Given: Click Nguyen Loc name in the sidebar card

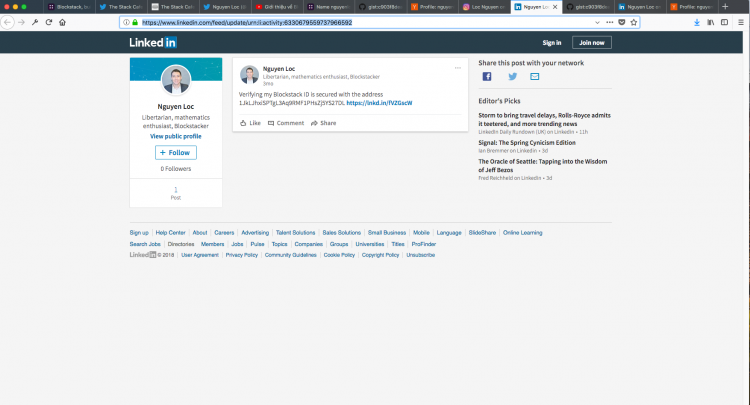Looking at the screenshot, I should 176,107.
